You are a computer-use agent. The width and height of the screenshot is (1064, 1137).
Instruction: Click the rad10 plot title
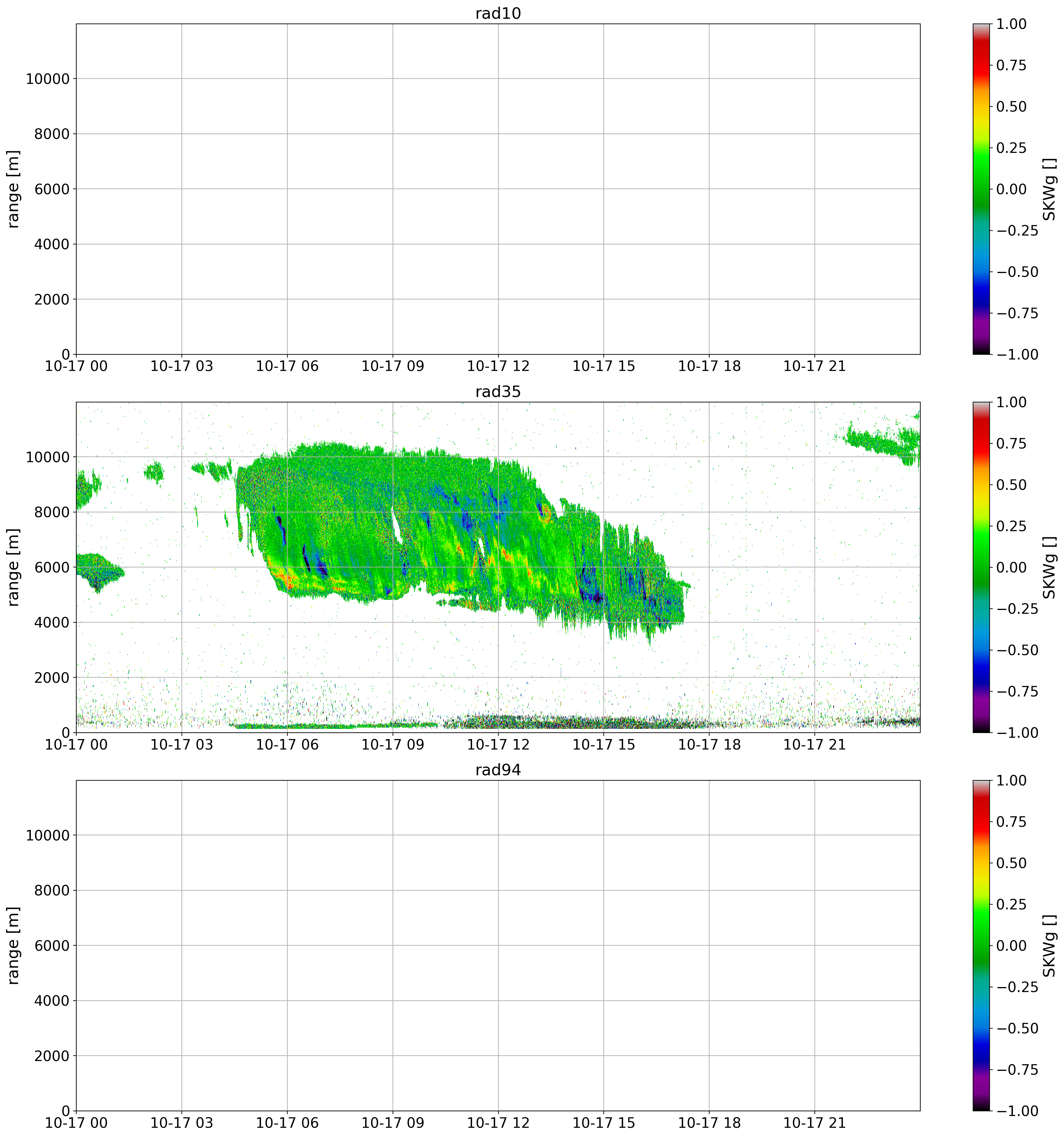coord(498,14)
